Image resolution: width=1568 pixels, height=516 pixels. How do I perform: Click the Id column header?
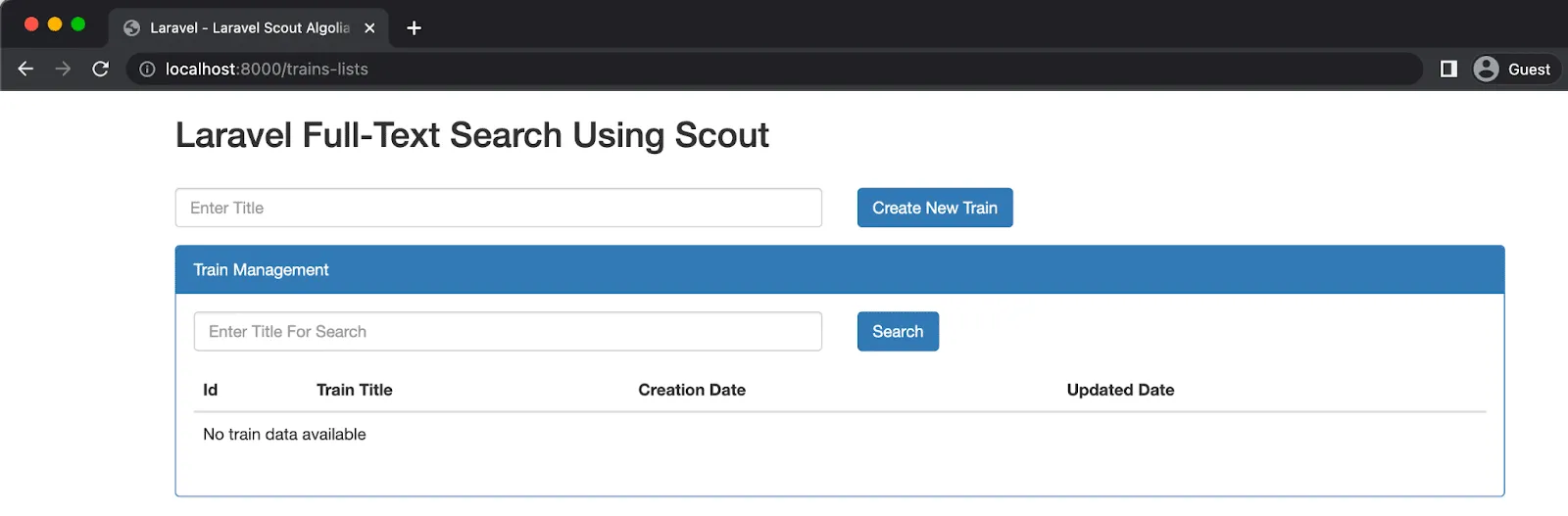[210, 390]
